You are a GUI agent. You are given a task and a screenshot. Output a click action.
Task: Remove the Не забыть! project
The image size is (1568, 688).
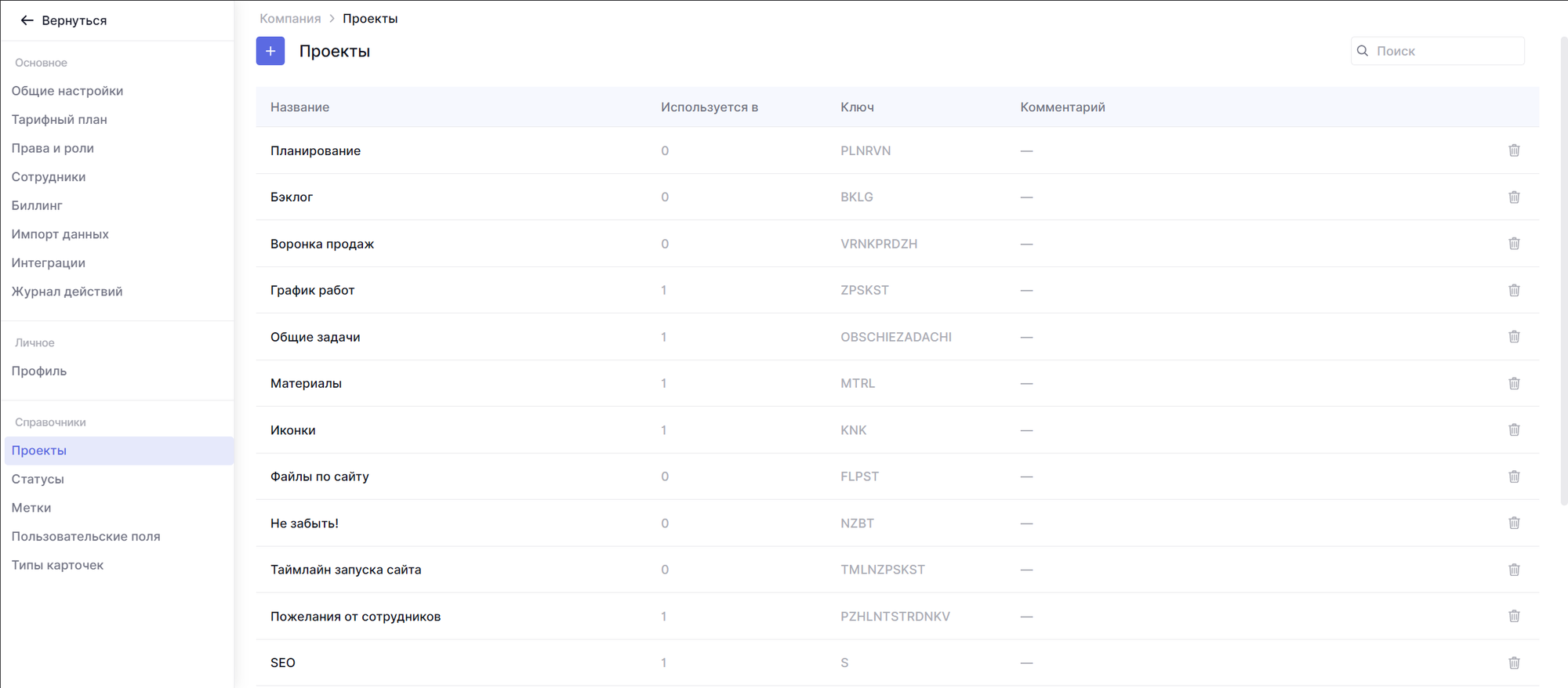pyautogui.click(x=1514, y=523)
